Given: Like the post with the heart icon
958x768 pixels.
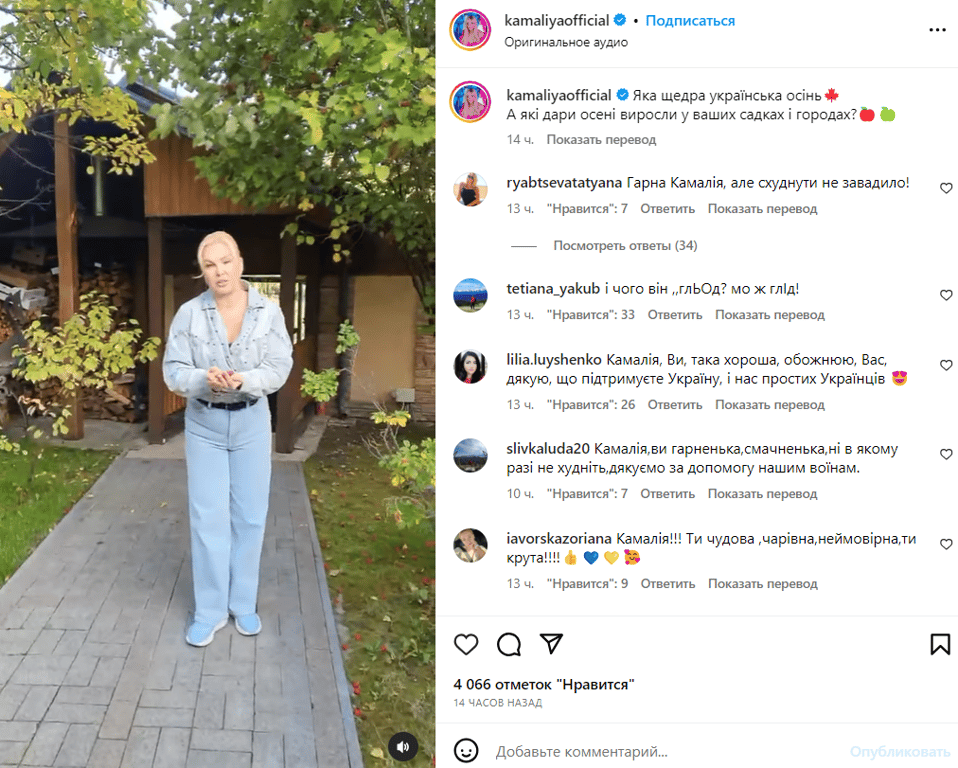Looking at the screenshot, I should tap(466, 644).
